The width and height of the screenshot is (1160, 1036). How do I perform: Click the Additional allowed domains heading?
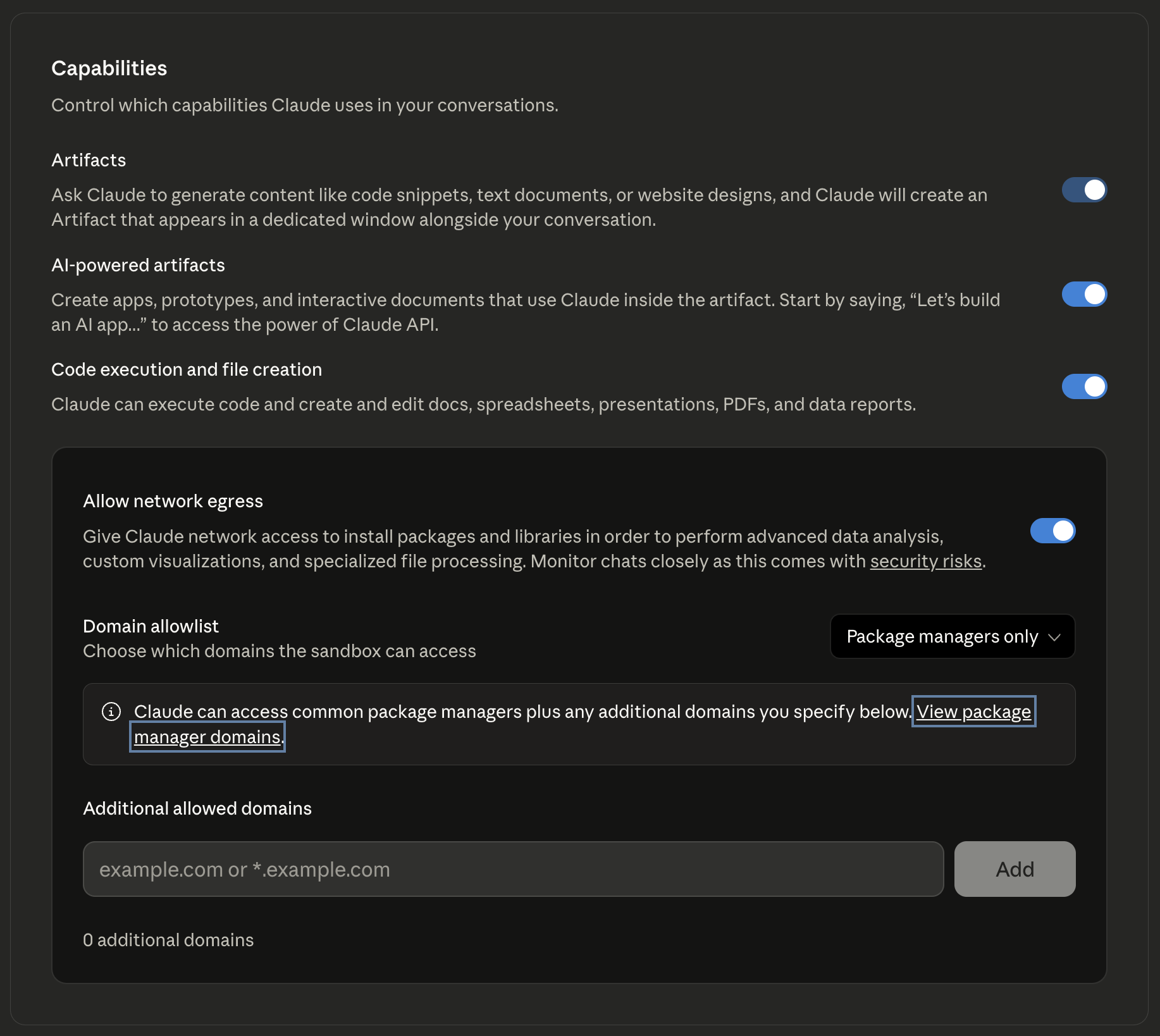[x=197, y=808]
